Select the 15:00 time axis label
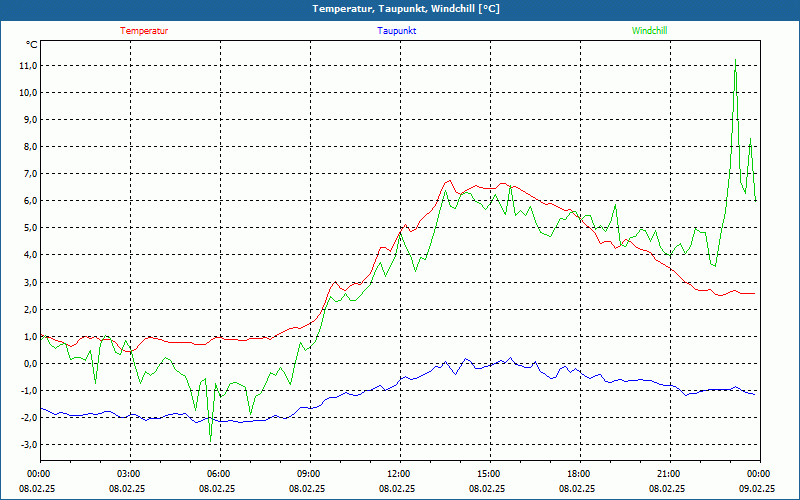 coord(488,474)
